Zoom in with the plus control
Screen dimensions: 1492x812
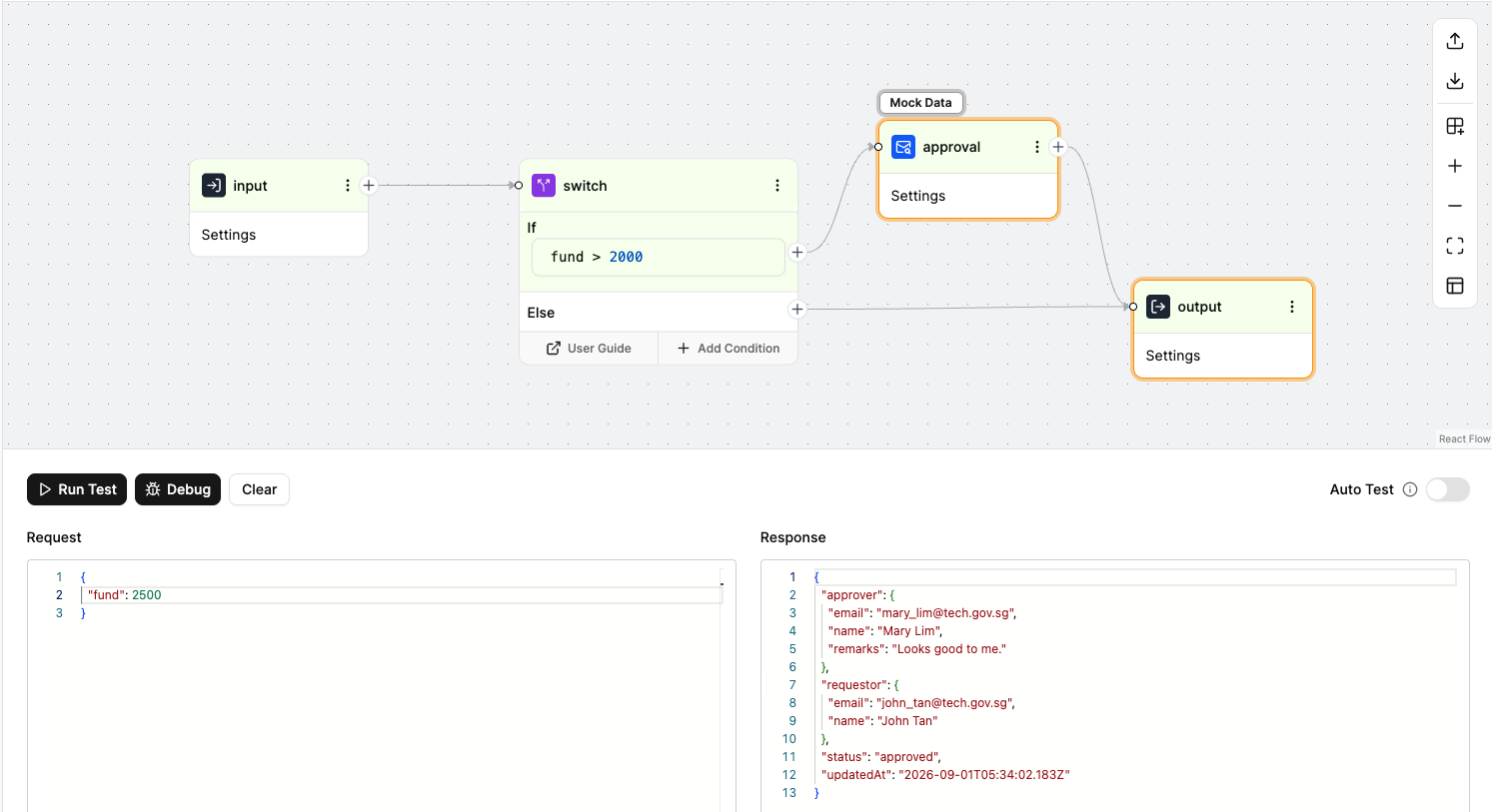(1455, 166)
